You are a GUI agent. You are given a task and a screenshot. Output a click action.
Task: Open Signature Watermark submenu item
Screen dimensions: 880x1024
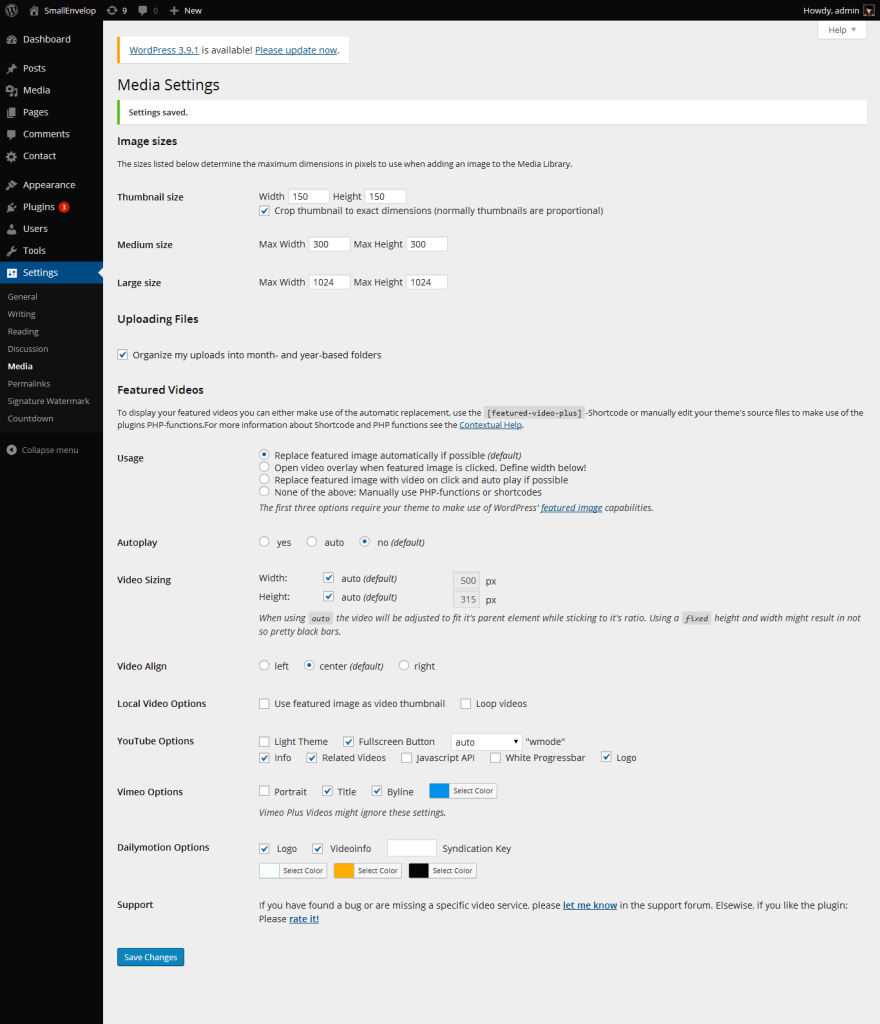tap(48, 401)
